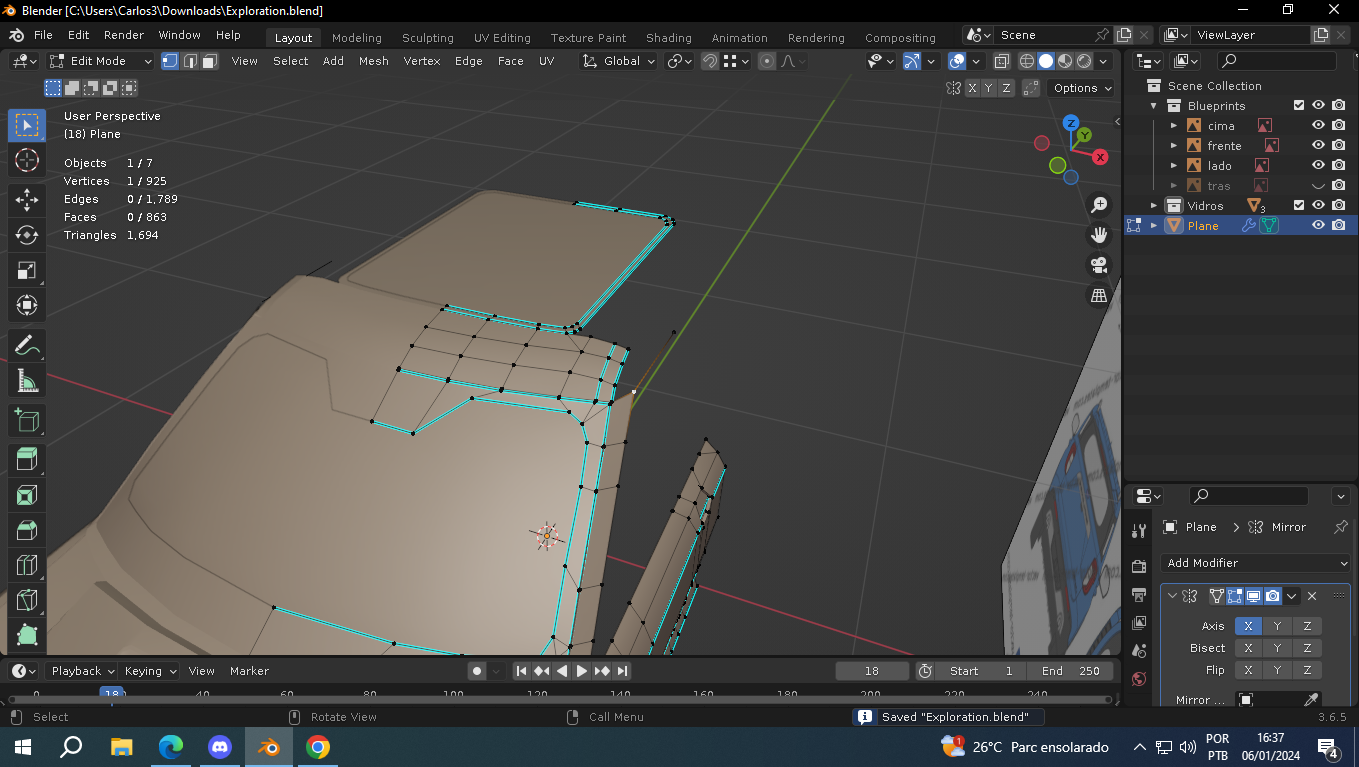Uncheck the Vidros collection checkbox
This screenshot has width=1359, height=767.
click(1299, 206)
